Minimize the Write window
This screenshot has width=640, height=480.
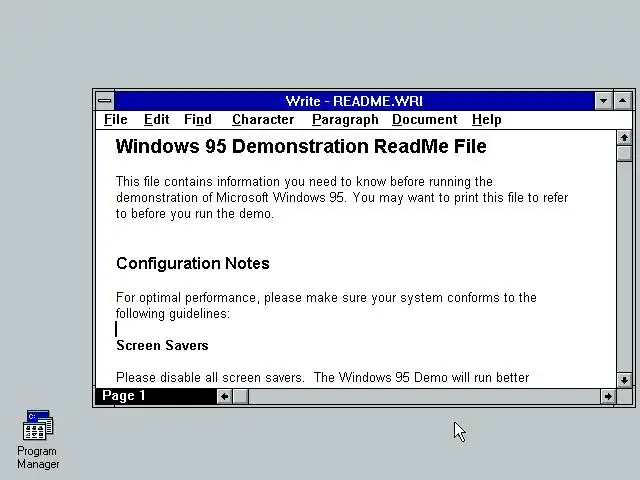tap(603, 101)
